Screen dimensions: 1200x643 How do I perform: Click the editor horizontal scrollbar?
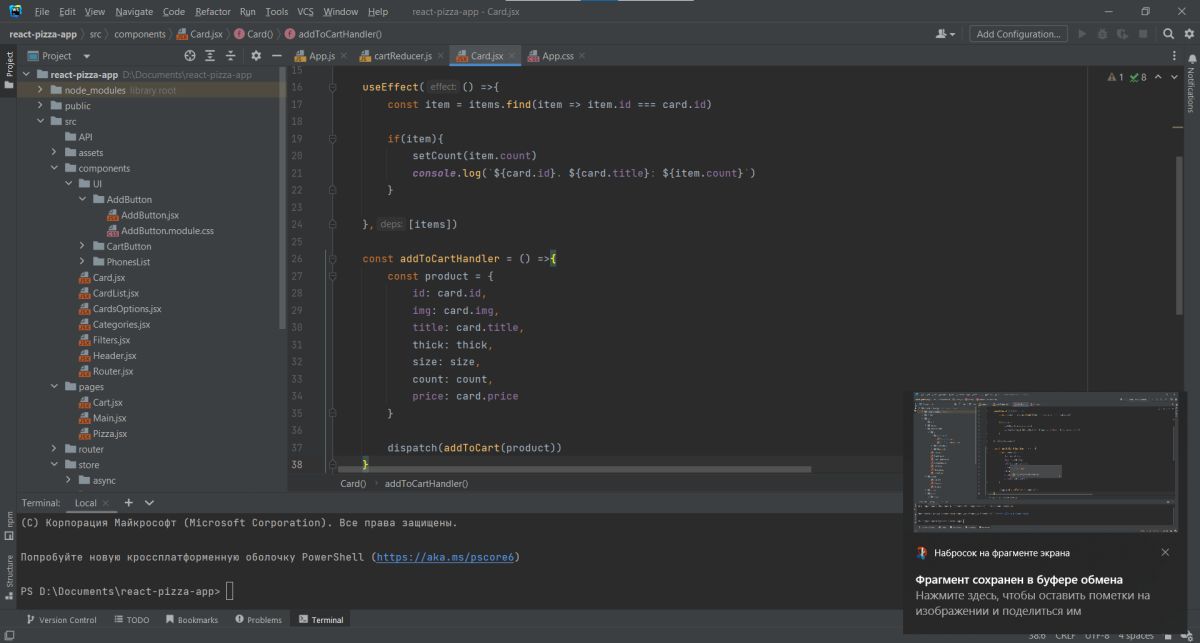point(575,469)
